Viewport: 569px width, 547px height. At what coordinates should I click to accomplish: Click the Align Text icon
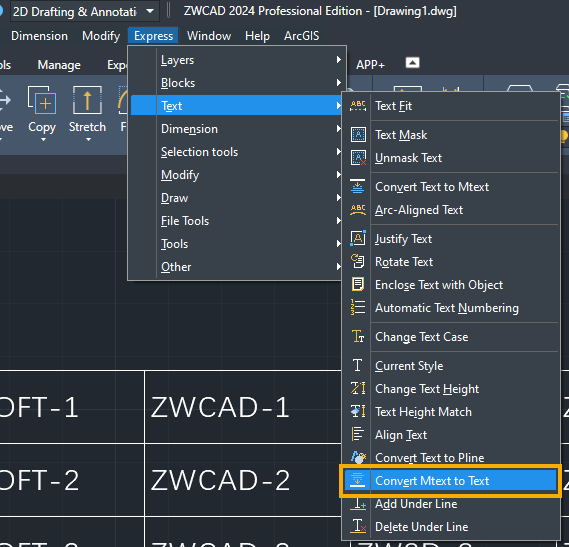pos(358,434)
